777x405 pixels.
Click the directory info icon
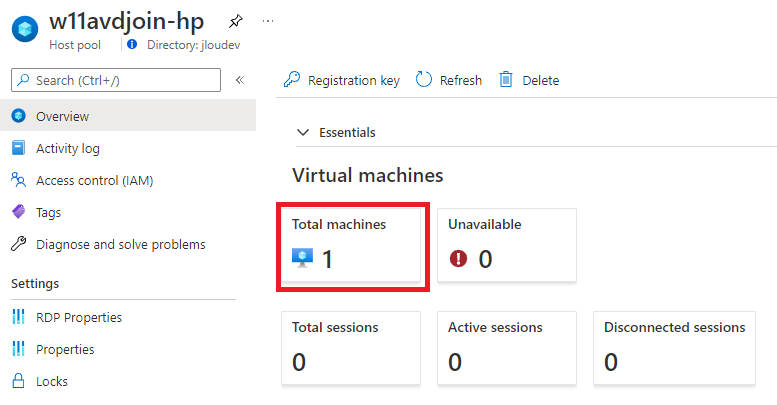coord(132,44)
